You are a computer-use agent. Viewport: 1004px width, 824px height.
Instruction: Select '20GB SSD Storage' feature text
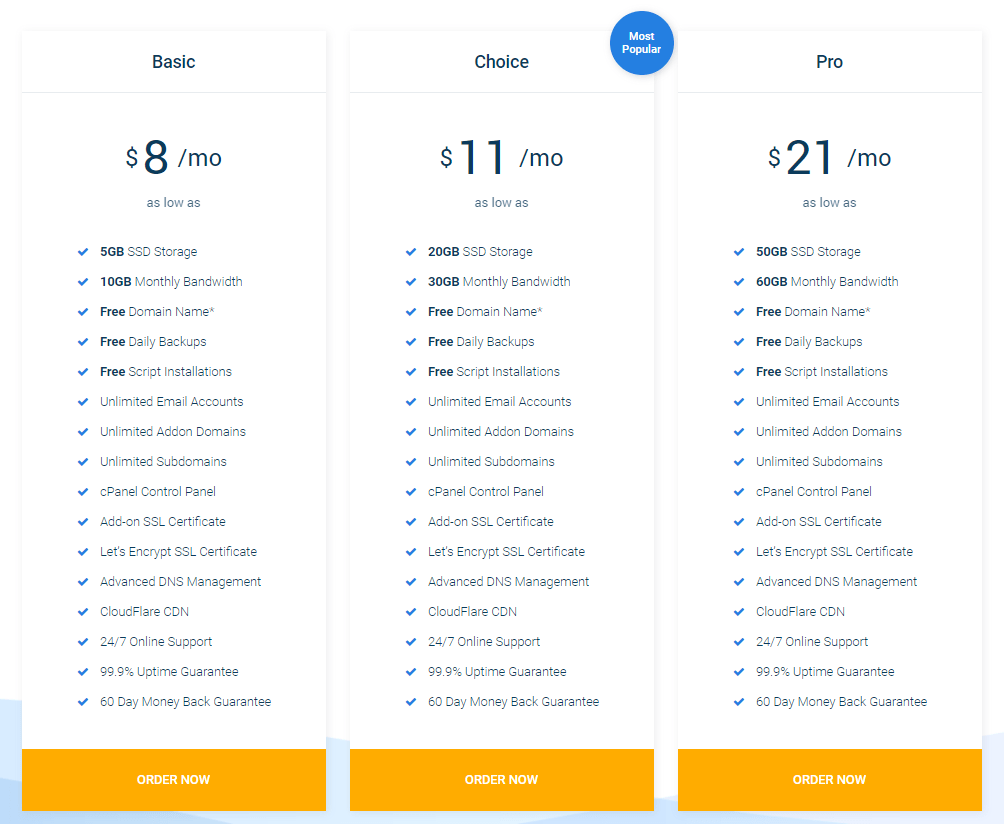(480, 252)
